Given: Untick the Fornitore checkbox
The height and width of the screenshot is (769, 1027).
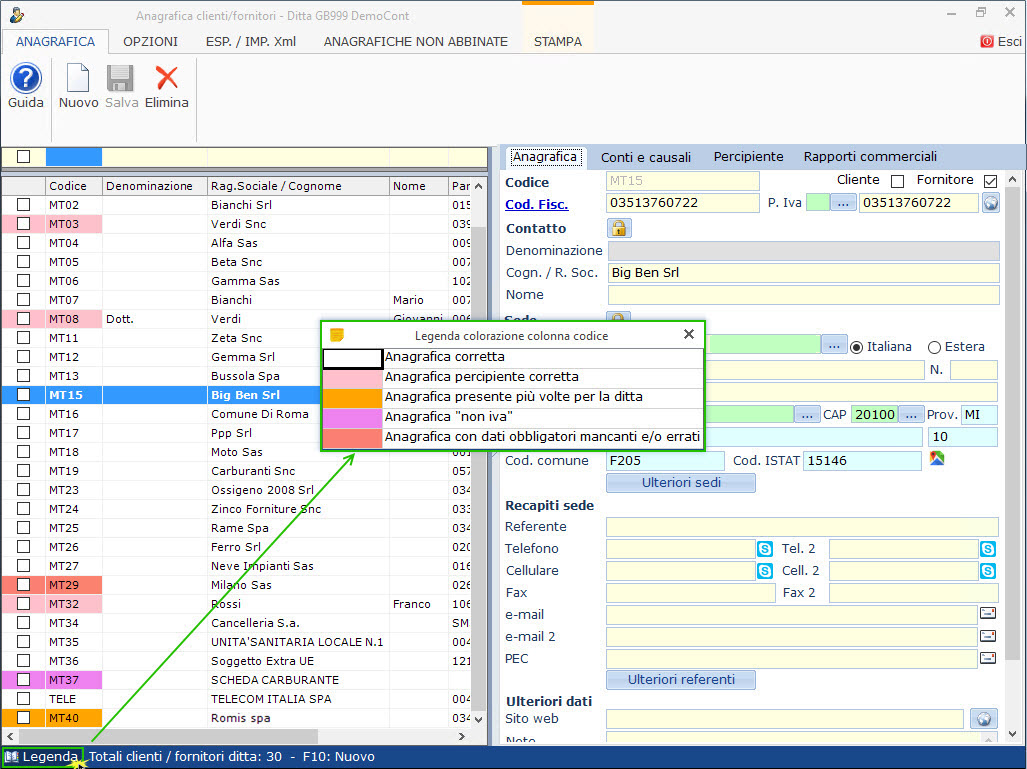Looking at the screenshot, I should click(990, 181).
